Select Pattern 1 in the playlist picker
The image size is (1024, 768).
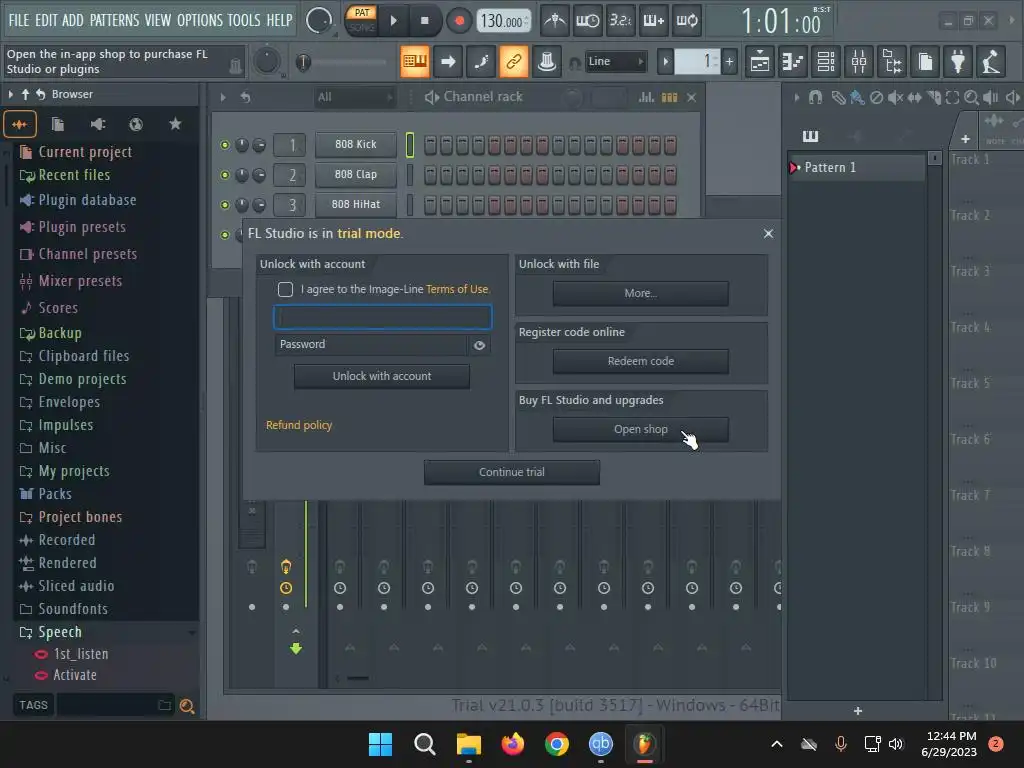click(x=857, y=168)
